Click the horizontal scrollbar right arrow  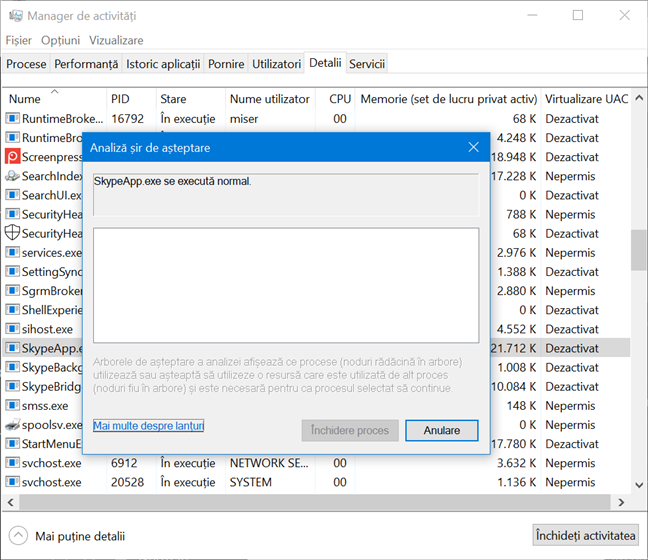pyautogui.click(x=621, y=502)
